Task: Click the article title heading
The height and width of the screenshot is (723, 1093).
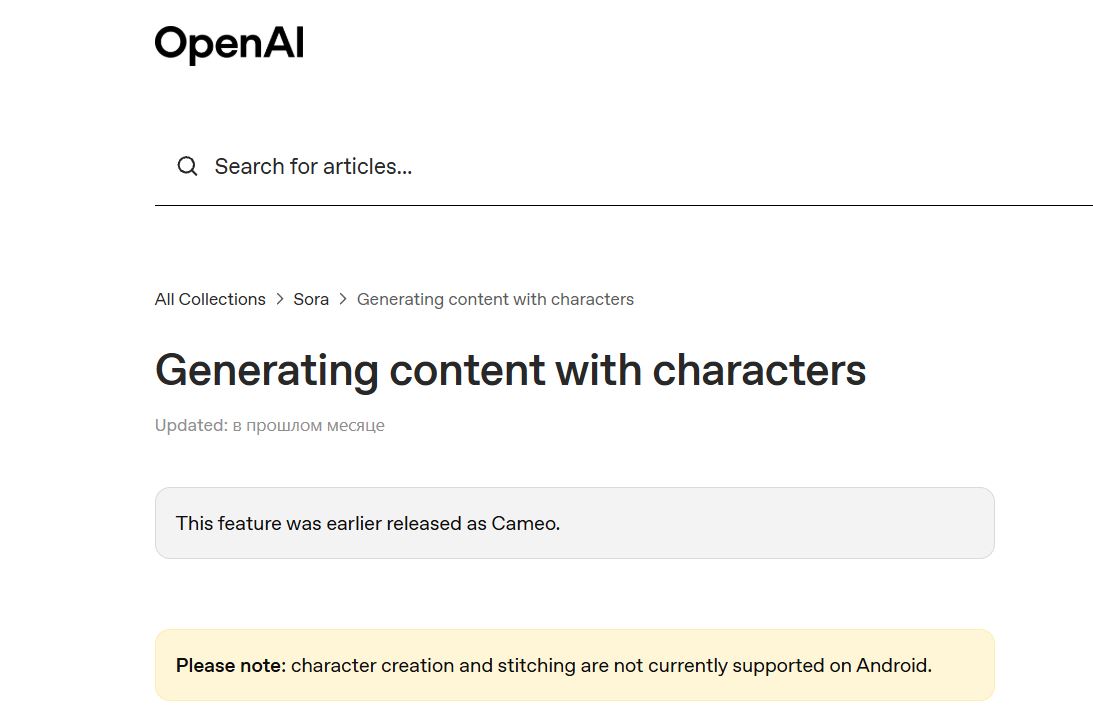Action: [x=510, y=370]
